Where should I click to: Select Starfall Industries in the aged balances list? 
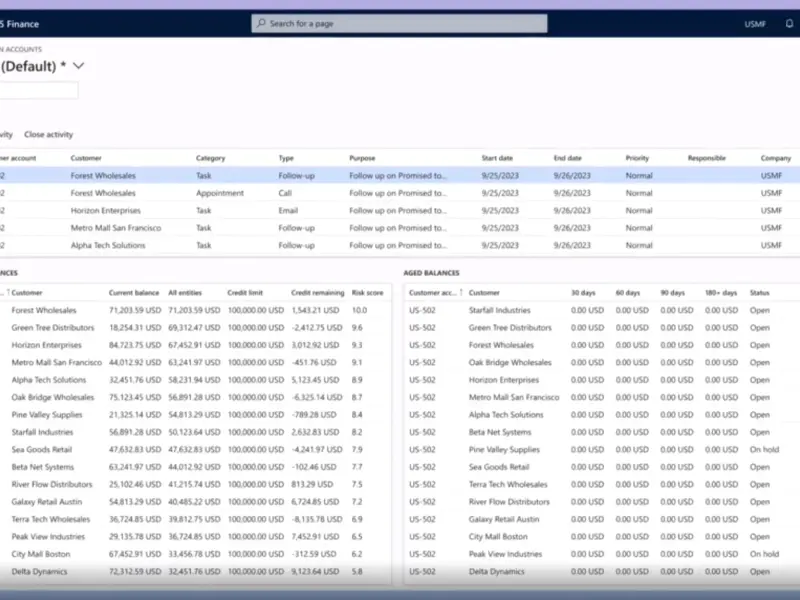coord(499,310)
